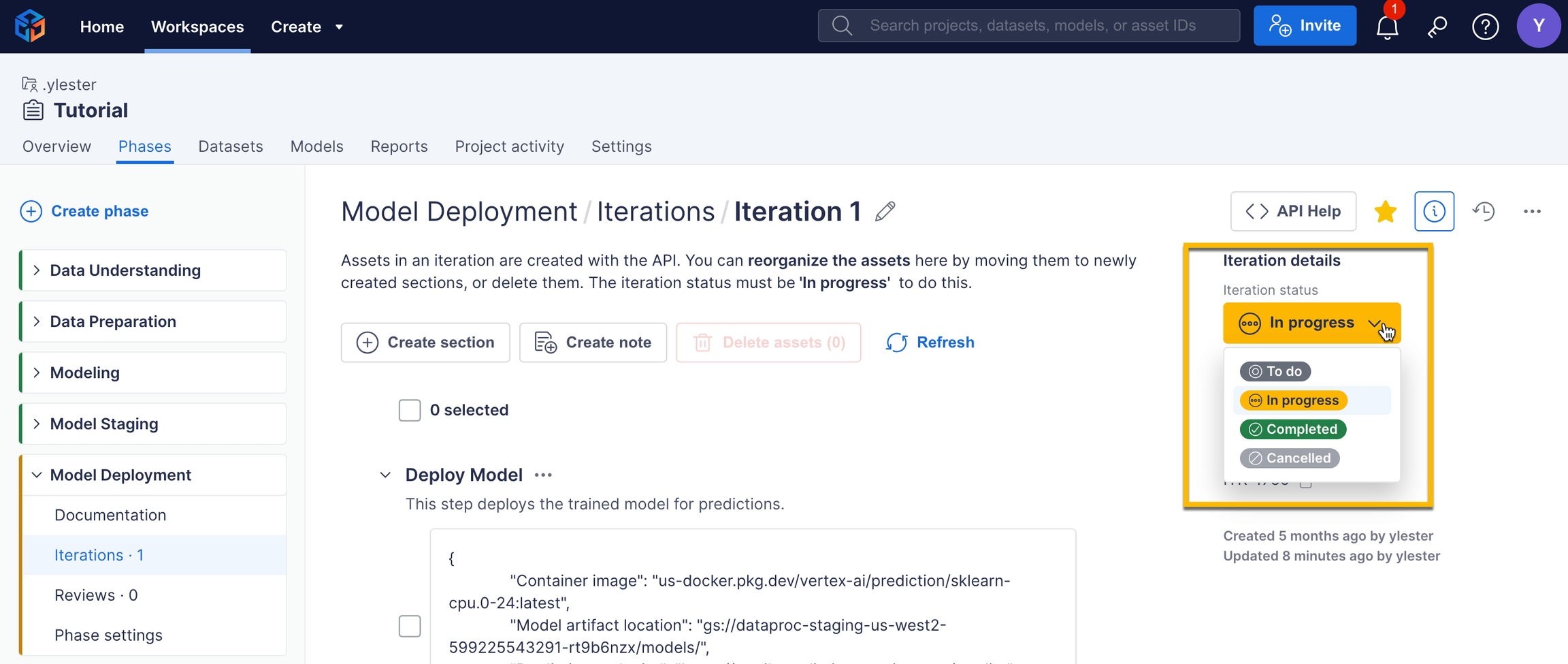Expand the Data Understanding phase
The height and width of the screenshot is (664, 1568).
coord(37,270)
